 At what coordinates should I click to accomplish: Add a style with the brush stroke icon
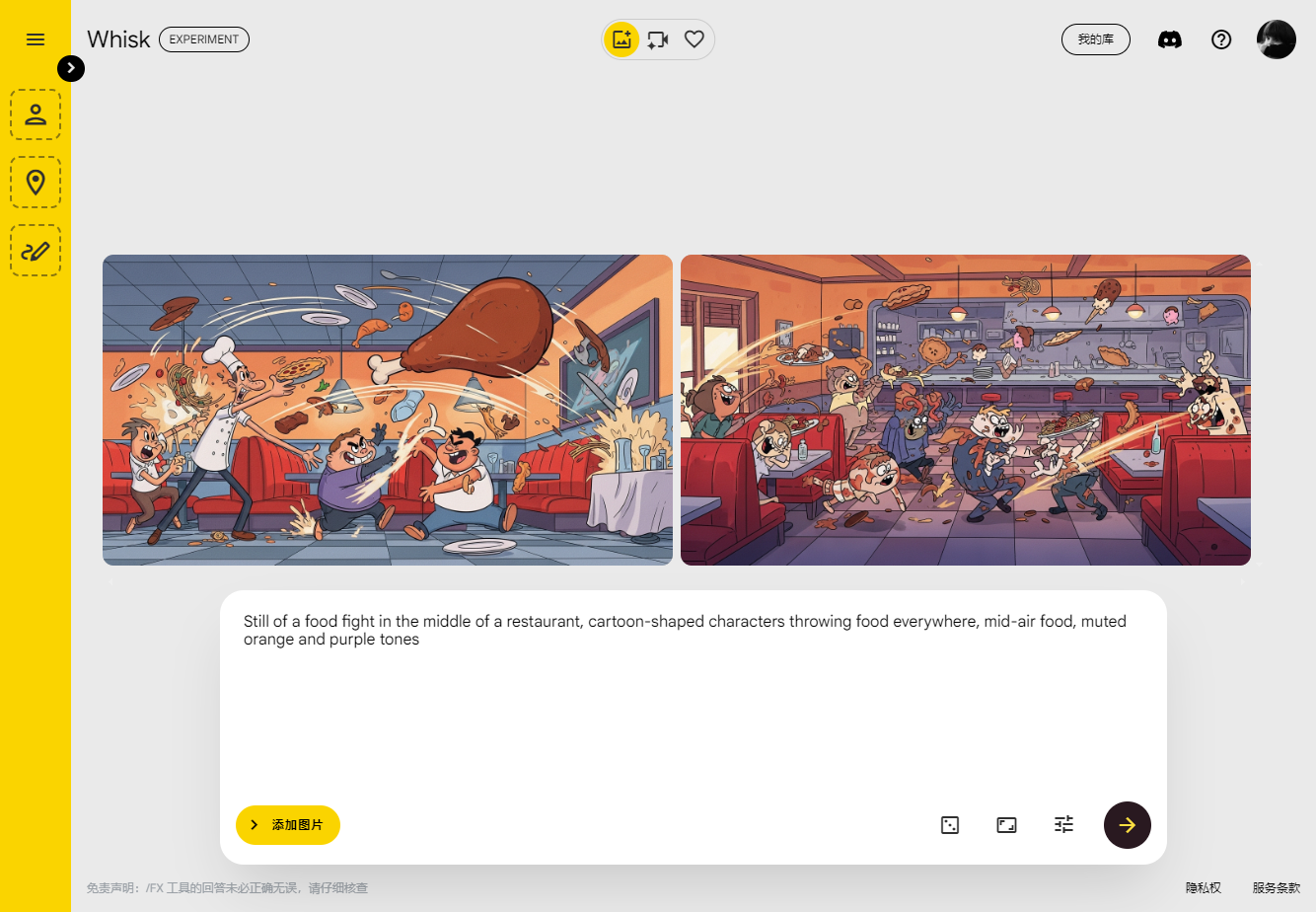(x=36, y=251)
